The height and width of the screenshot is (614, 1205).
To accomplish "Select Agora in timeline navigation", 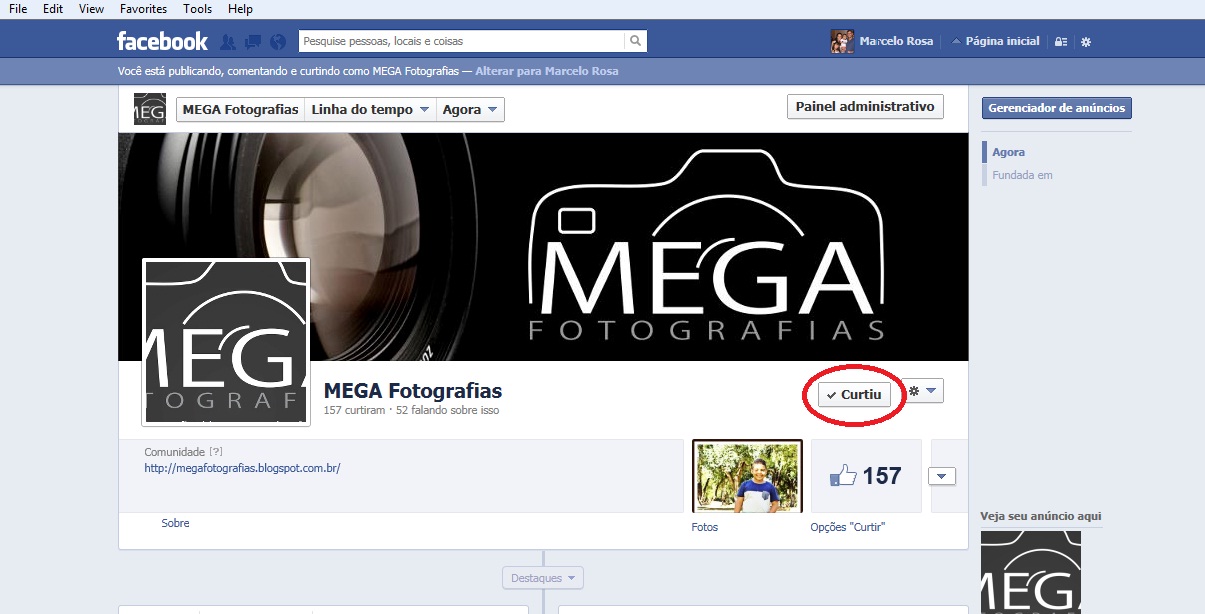I will coord(1009,152).
